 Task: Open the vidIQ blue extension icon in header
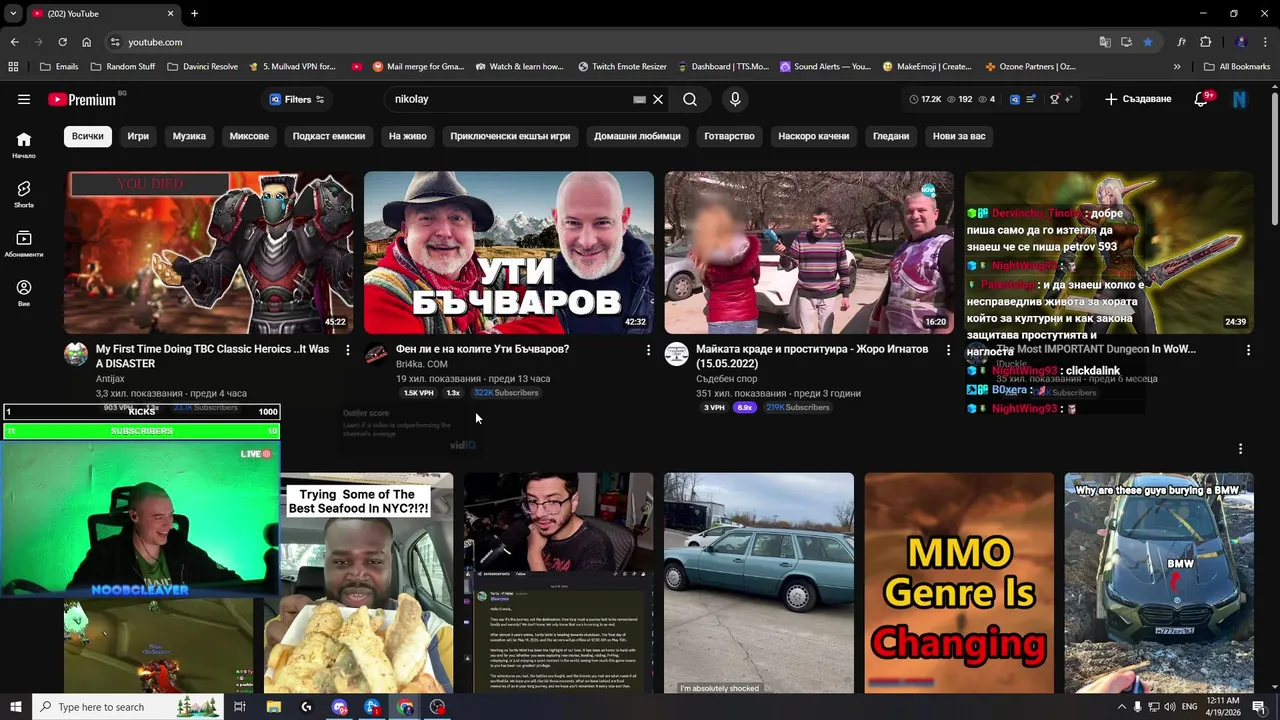click(x=1014, y=99)
